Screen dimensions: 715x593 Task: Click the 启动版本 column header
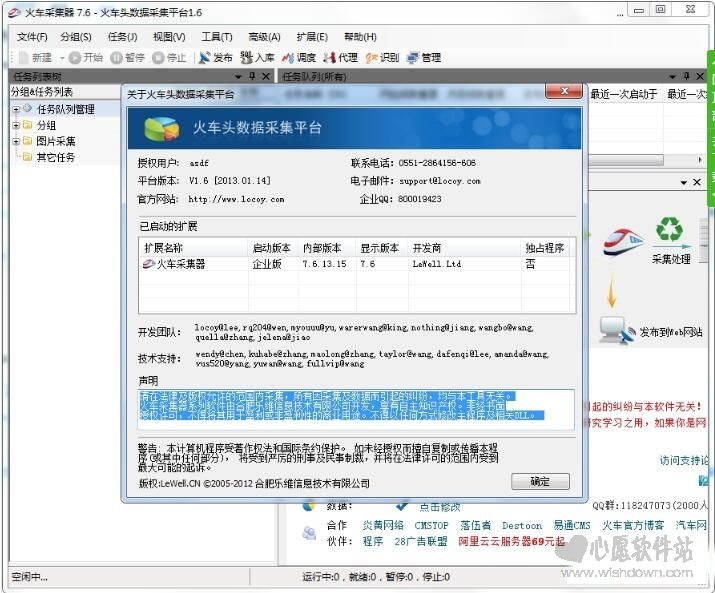click(x=273, y=248)
